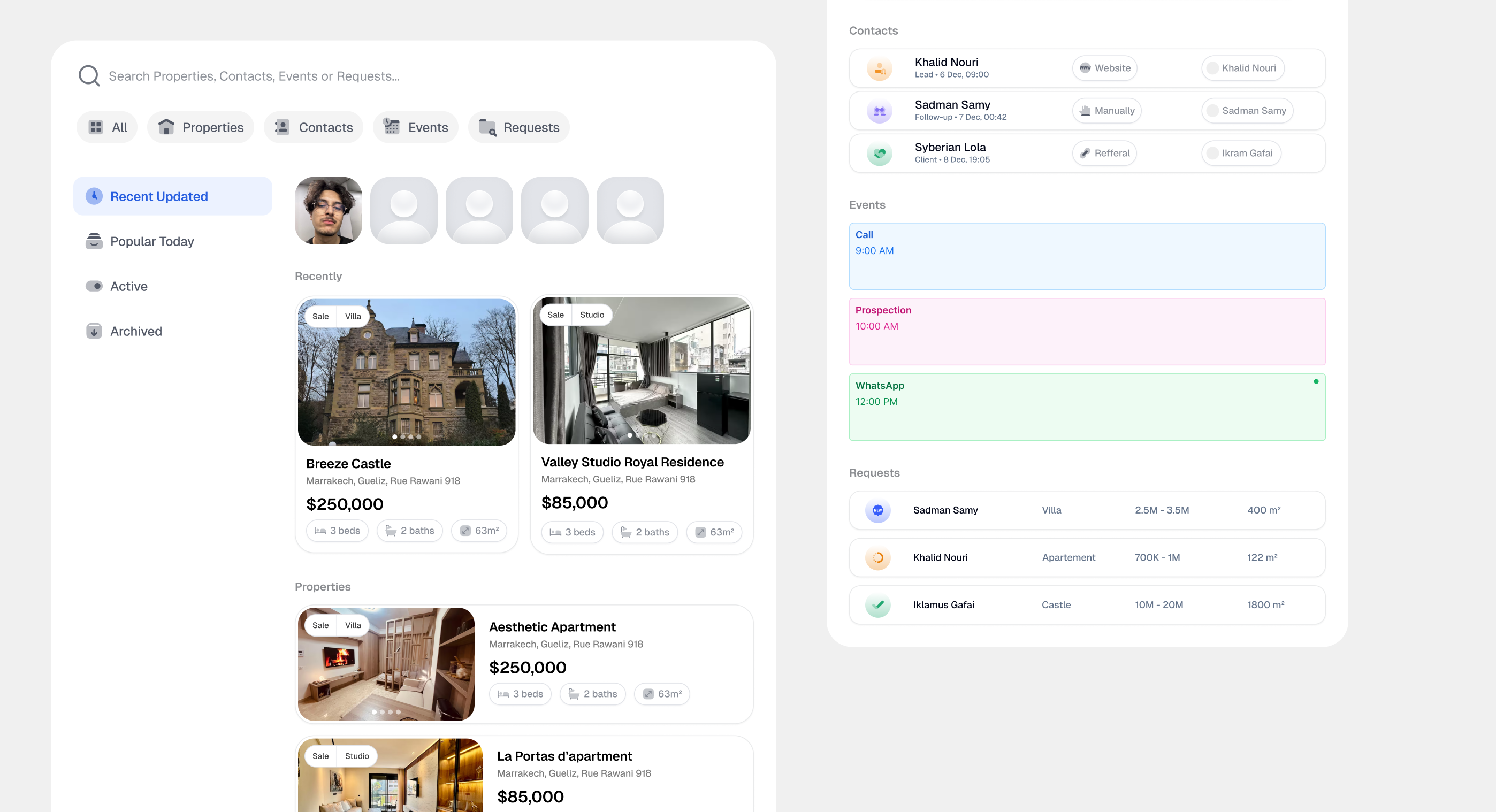Screen dimensions: 1496x812
Task: Select the All filter tab
Action: pyautogui.click(x=107, y=127)
